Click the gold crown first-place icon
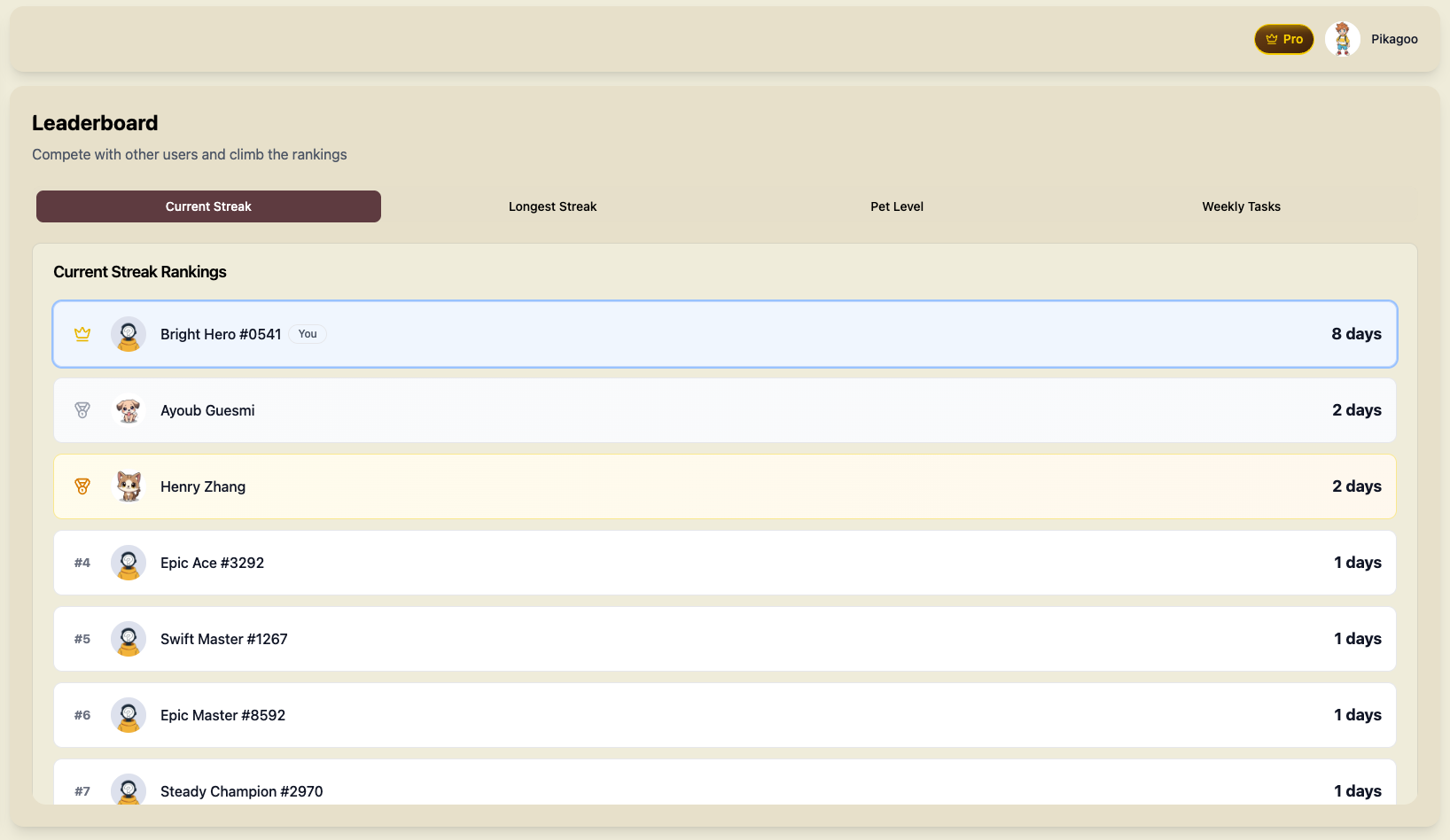This screenshot has width=1450, height=840. [82, 334]
